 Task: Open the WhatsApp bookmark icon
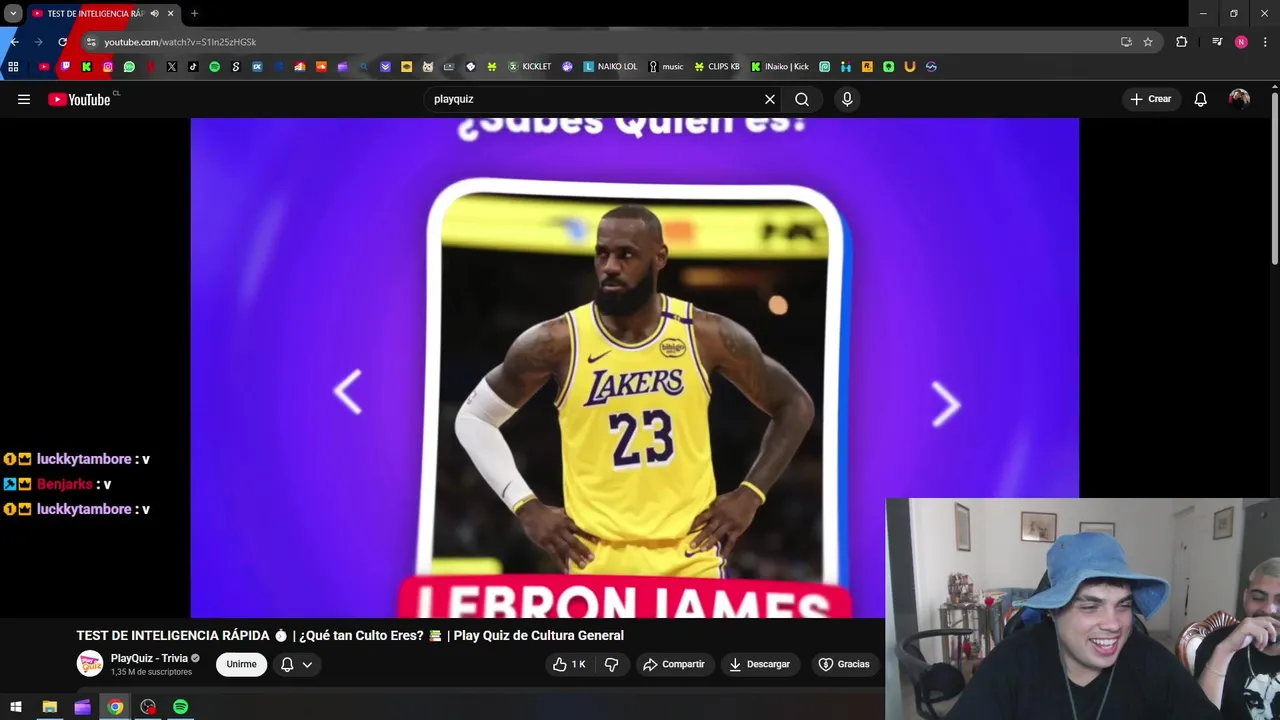click(129, 67)
